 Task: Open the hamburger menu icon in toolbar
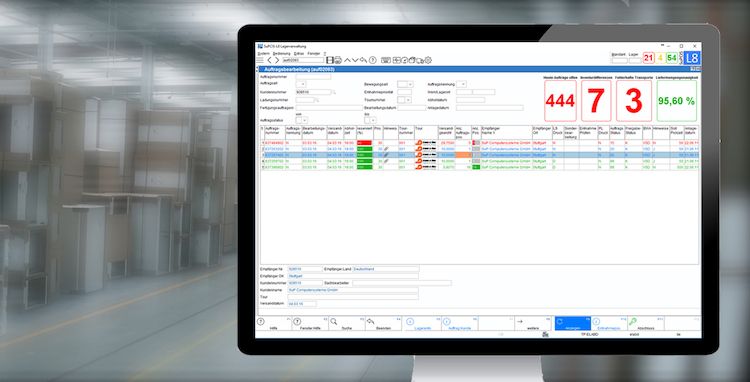point(260,60)
